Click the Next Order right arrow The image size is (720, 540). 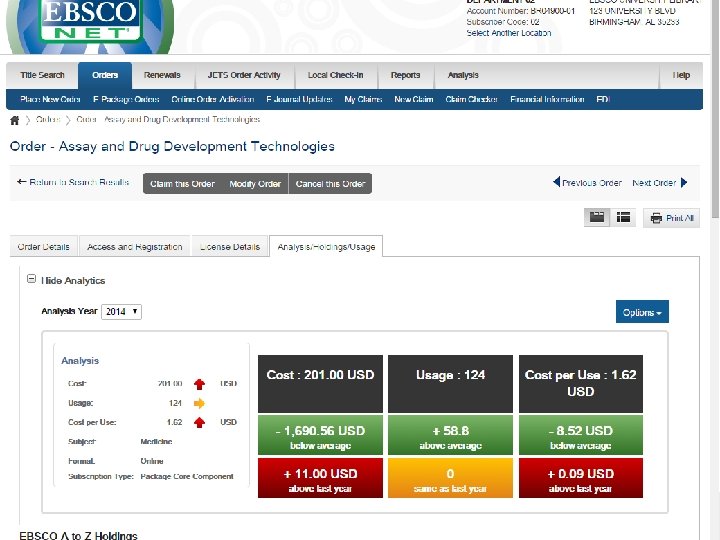[x=684, y=183]
